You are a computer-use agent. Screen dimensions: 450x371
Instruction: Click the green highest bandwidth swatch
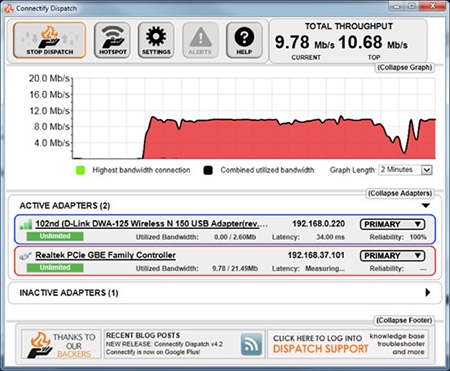click(80, 170)
